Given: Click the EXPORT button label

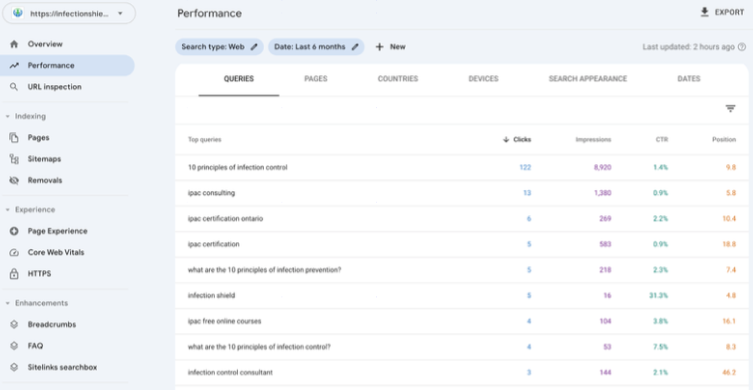Looking at the screenshot, I should pos(729,12).
